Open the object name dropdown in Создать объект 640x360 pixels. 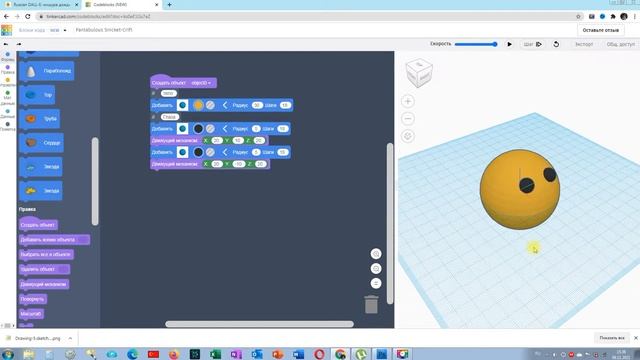tap(201, 83)
